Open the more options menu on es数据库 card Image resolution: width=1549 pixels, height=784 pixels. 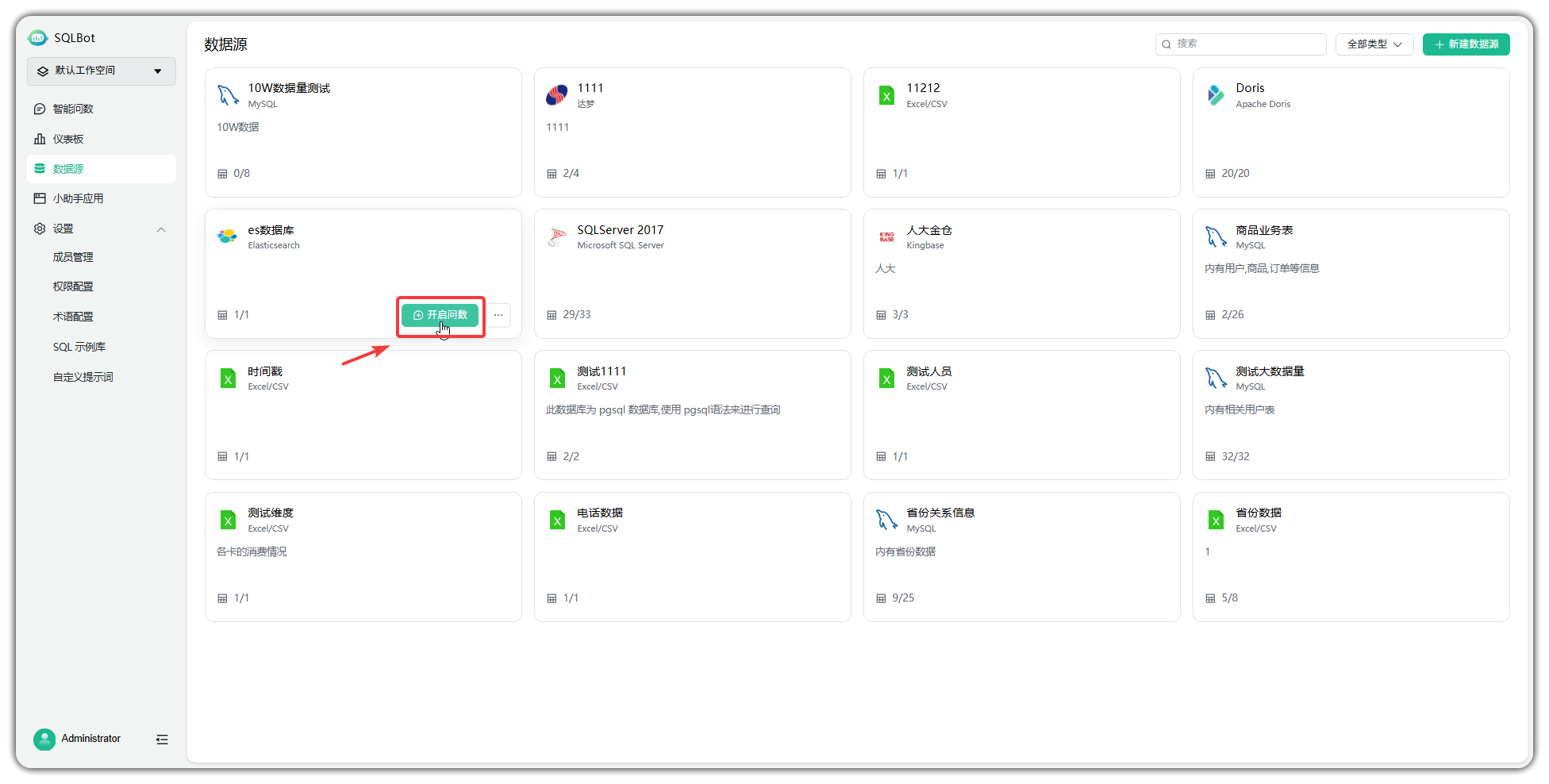(498, 315)
